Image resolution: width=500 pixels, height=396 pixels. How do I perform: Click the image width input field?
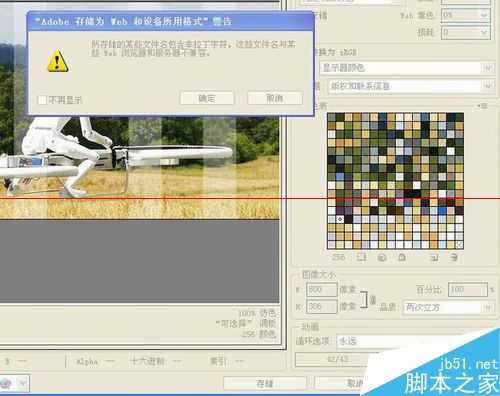(322, 289)
